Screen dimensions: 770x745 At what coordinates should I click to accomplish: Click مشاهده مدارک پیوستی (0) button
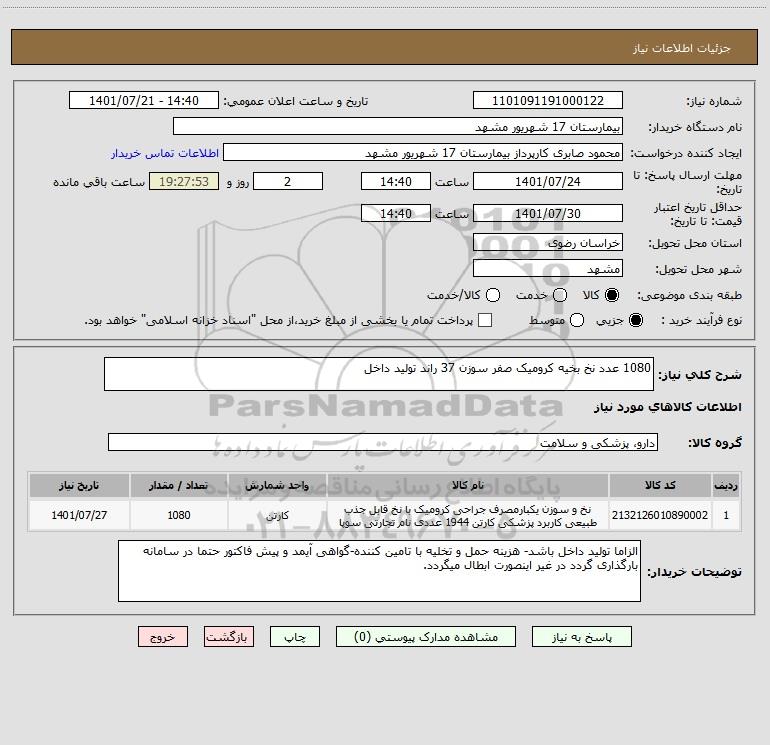pyautogui.click(x=426, y=637)
